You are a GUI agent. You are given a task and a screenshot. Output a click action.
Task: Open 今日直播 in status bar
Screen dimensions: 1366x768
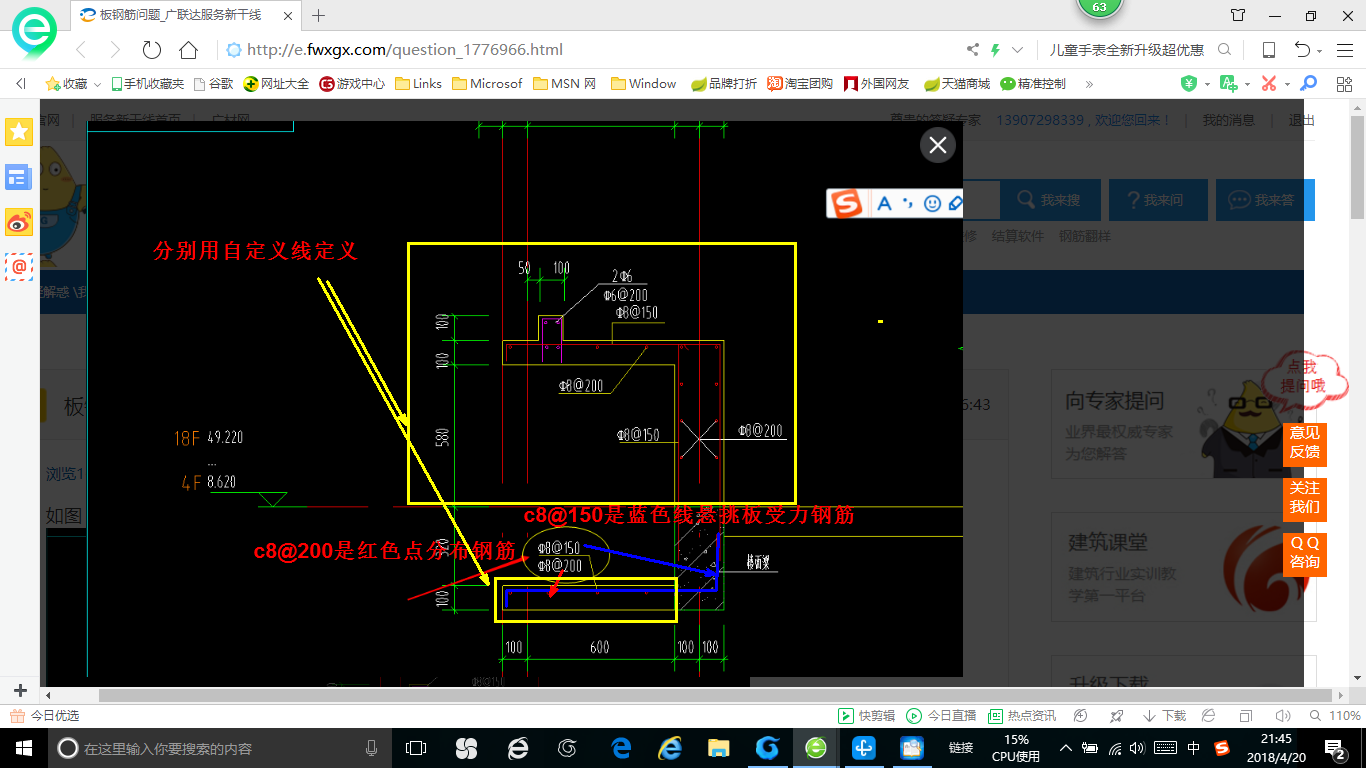pos(941,716)
